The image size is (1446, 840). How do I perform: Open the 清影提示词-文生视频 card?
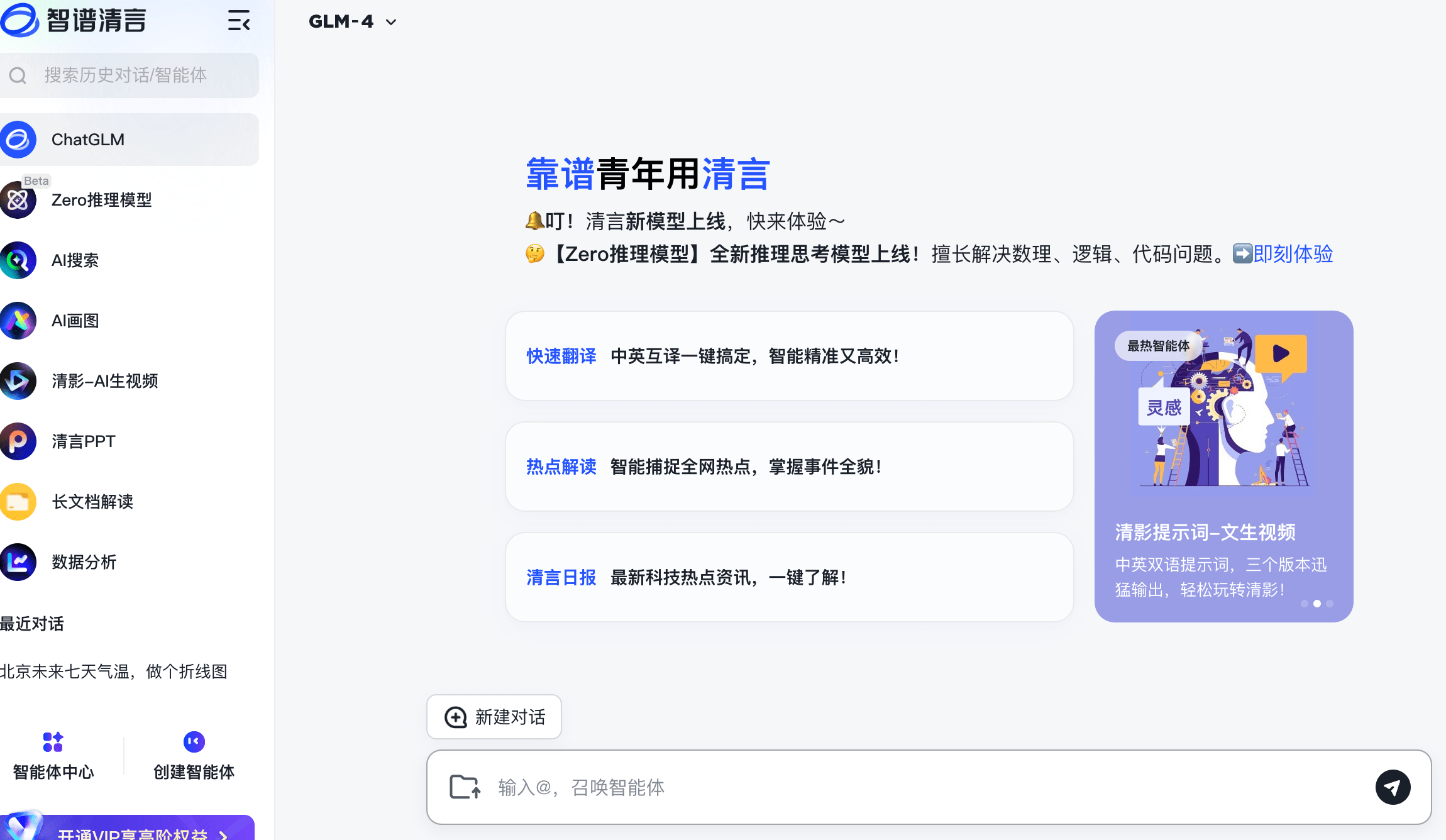click(x=1223, y=467)
